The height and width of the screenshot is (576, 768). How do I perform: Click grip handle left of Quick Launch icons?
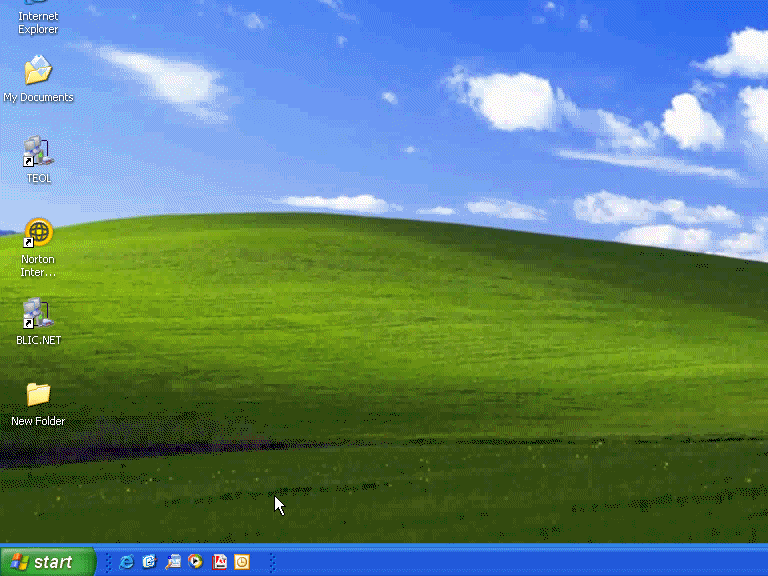[x=107, y=562]
